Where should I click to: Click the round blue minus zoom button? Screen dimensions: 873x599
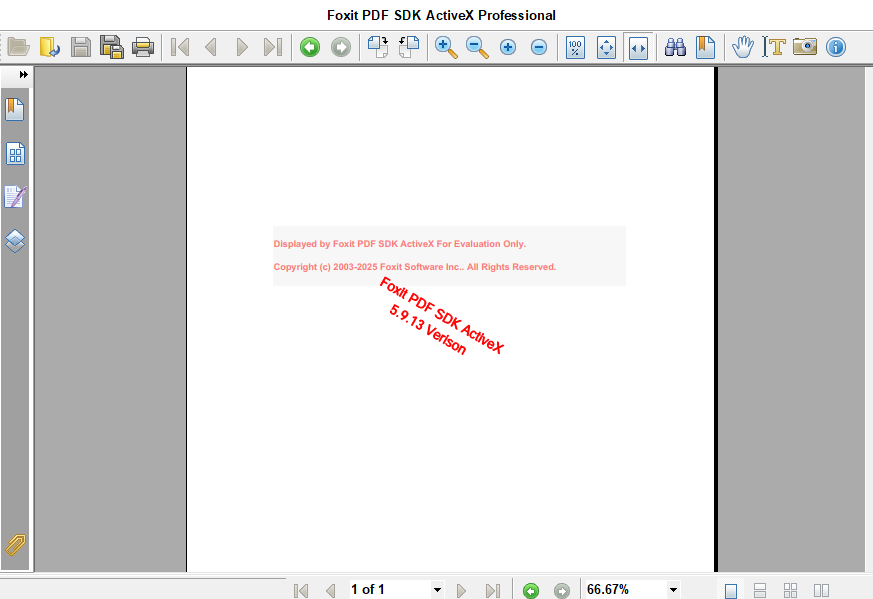[539, 47]
